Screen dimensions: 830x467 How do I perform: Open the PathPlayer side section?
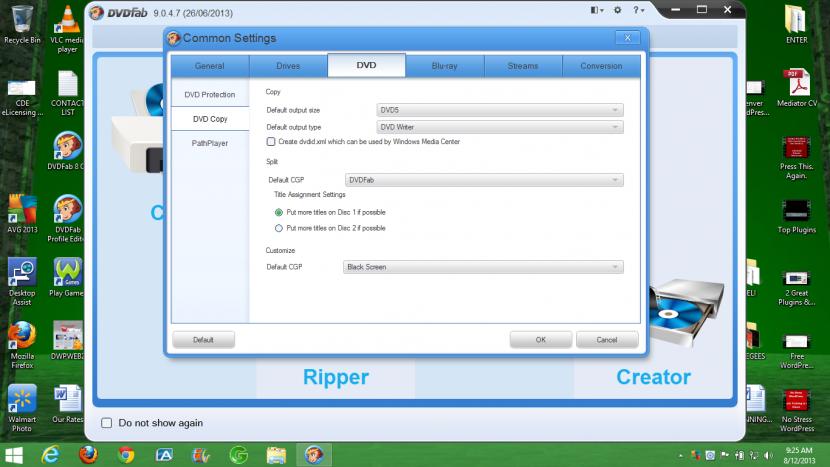coord(210,143)
